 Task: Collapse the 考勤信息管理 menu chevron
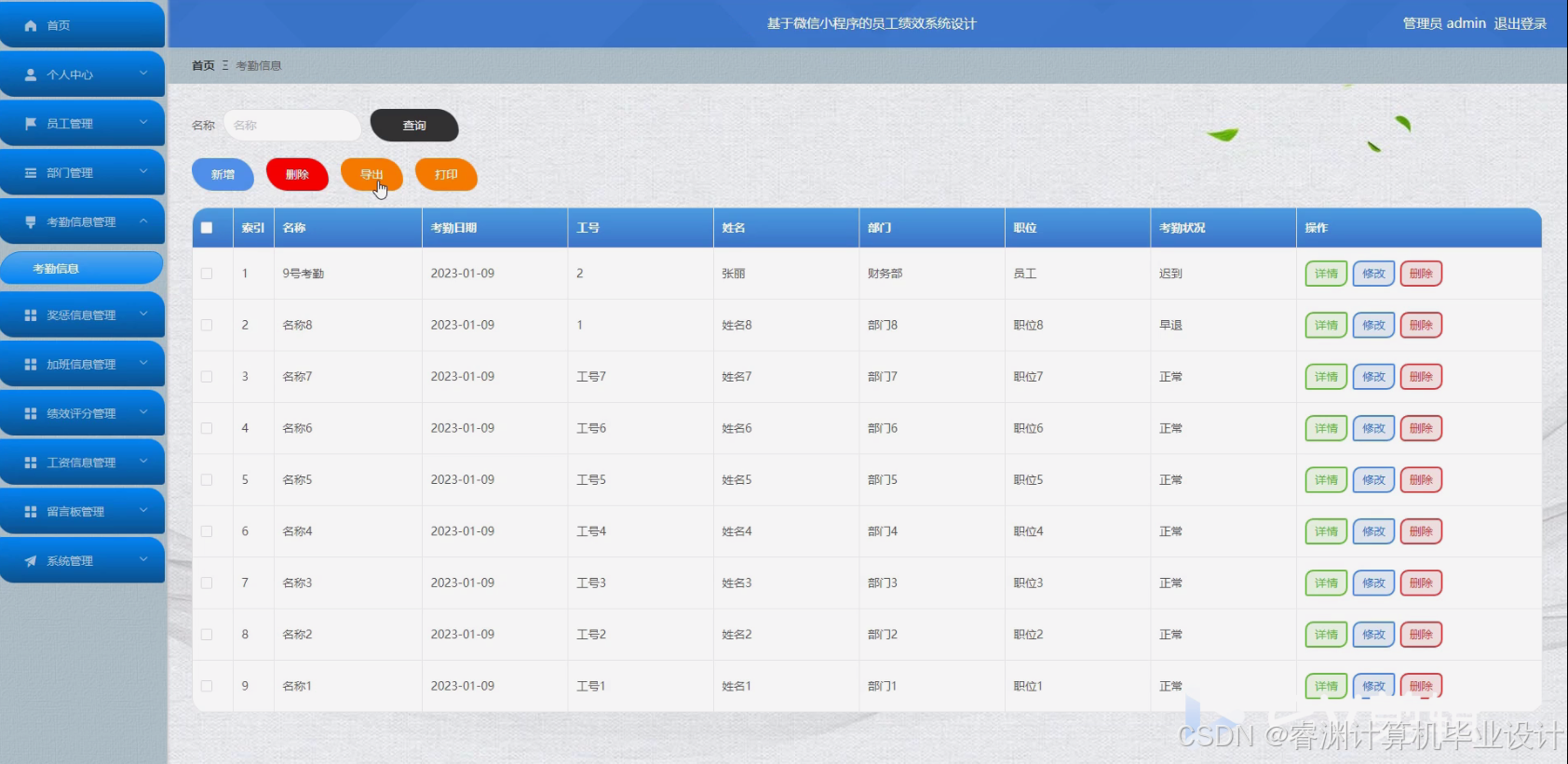click(x=143, y=221)
